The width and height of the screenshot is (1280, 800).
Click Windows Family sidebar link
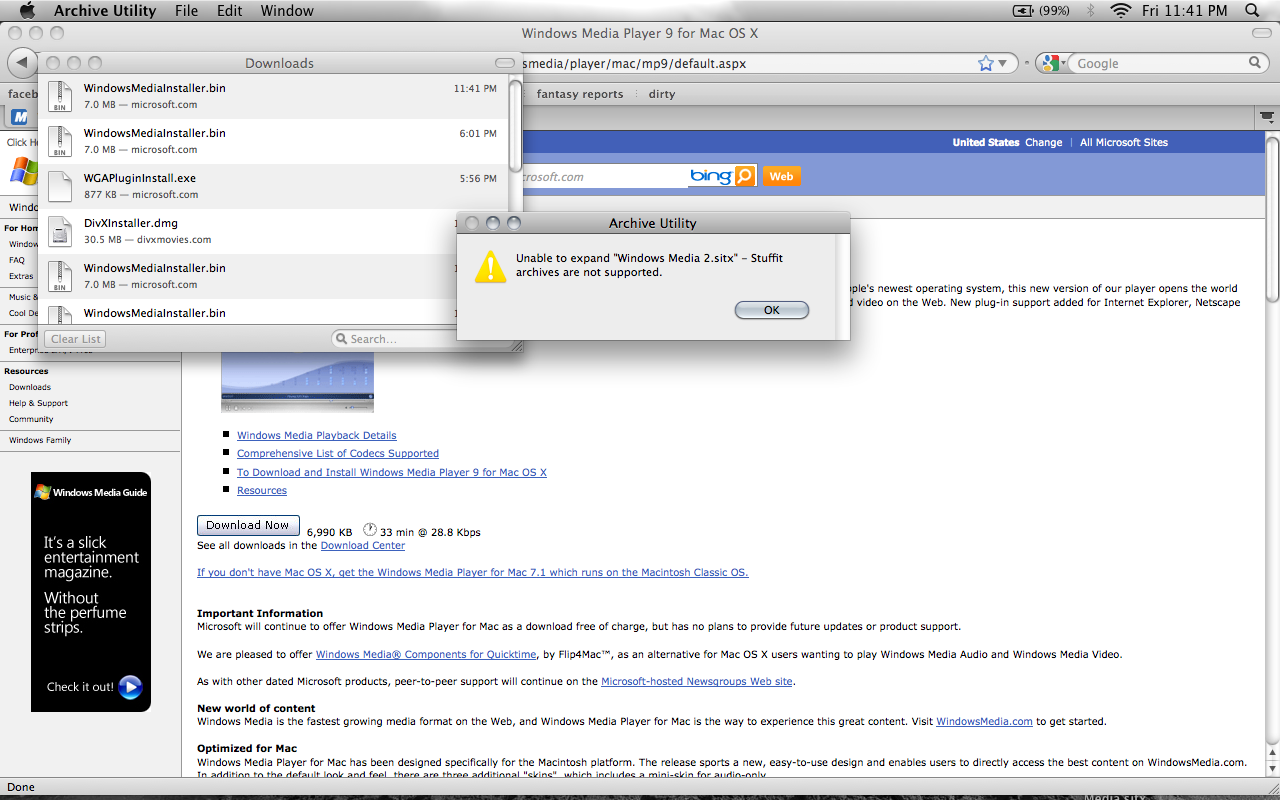point(40,440)
